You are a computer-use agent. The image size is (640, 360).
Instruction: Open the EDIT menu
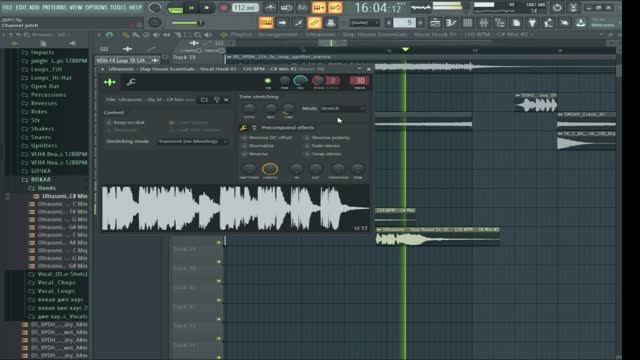(x=21, y=7)
